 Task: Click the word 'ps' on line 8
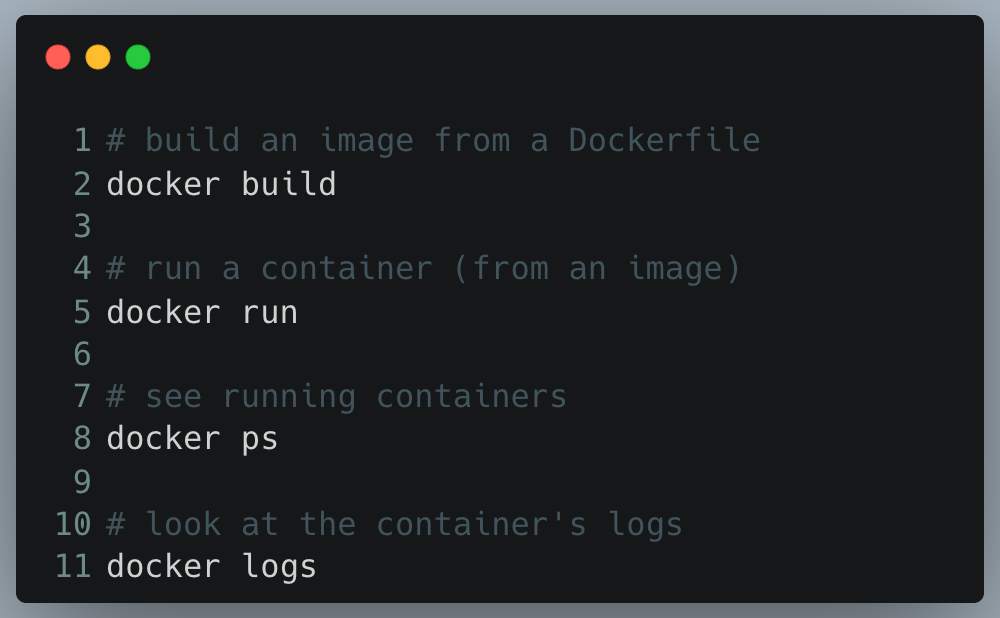point(260,439)
